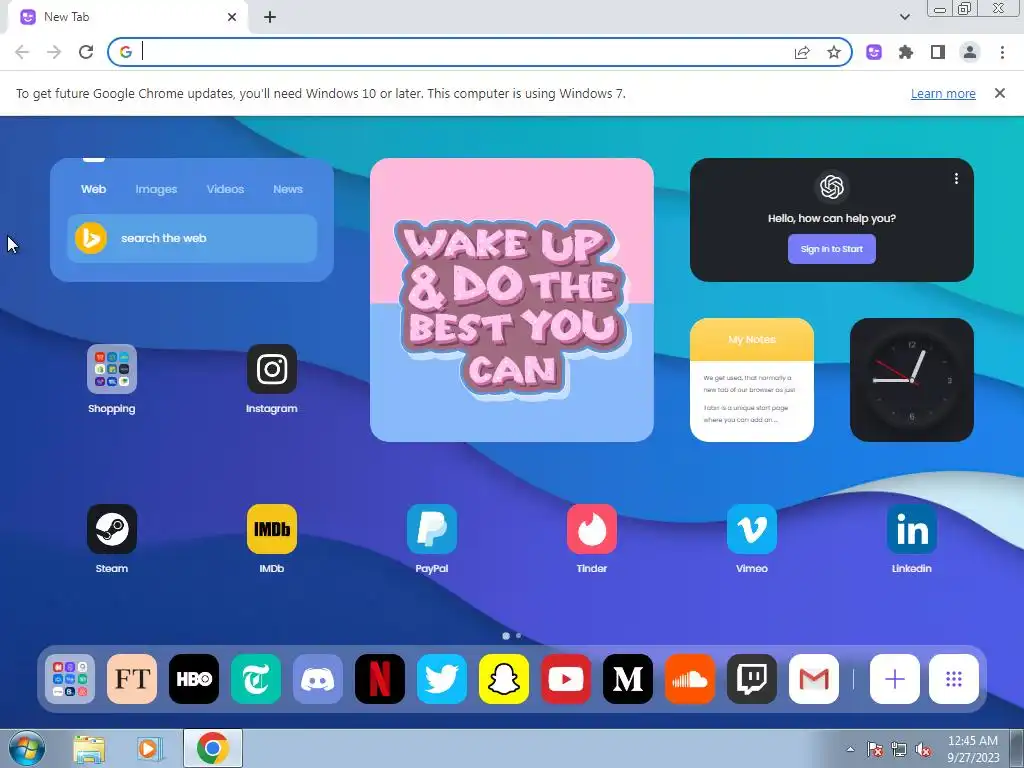Open the Vimeo shortcut
This screenshot has height=768, width=1024.
[752, 529]
